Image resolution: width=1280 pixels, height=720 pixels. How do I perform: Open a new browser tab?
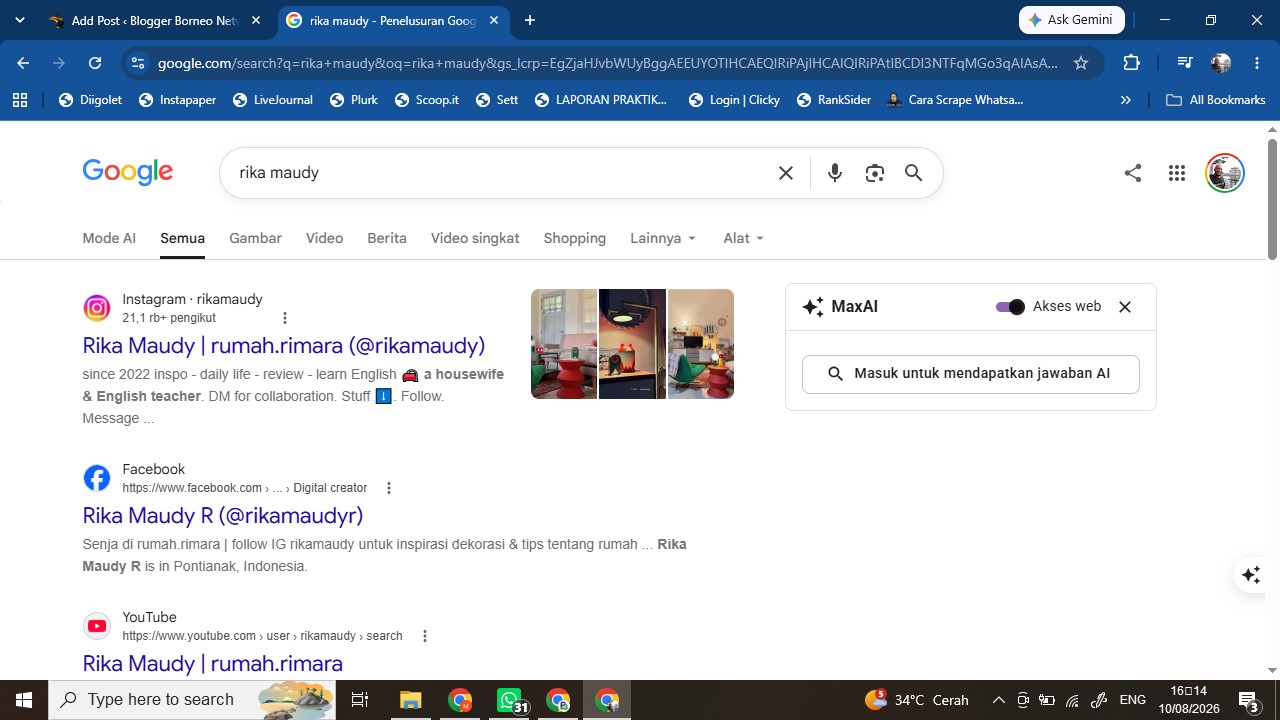[x=530, y=20]
